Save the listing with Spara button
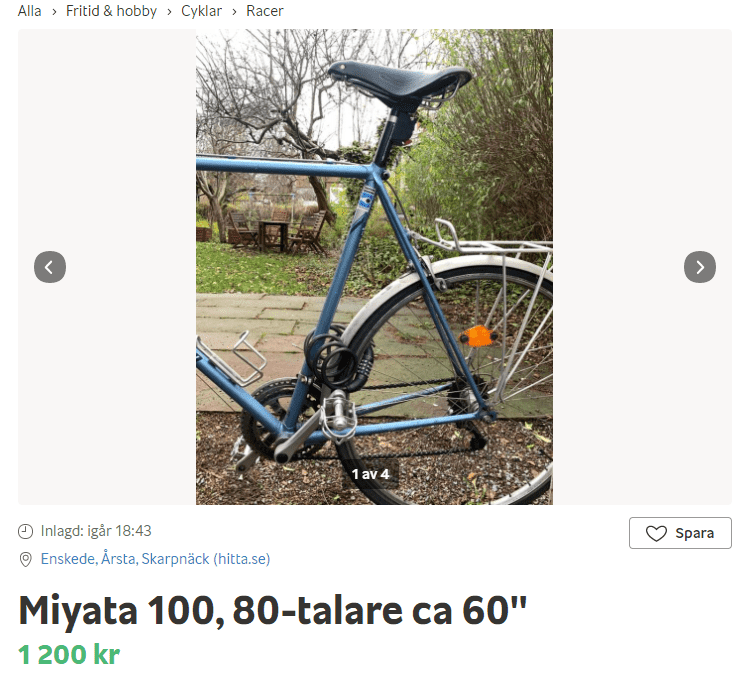This screenshot has height=697, width=752. [x=680, y=533]
